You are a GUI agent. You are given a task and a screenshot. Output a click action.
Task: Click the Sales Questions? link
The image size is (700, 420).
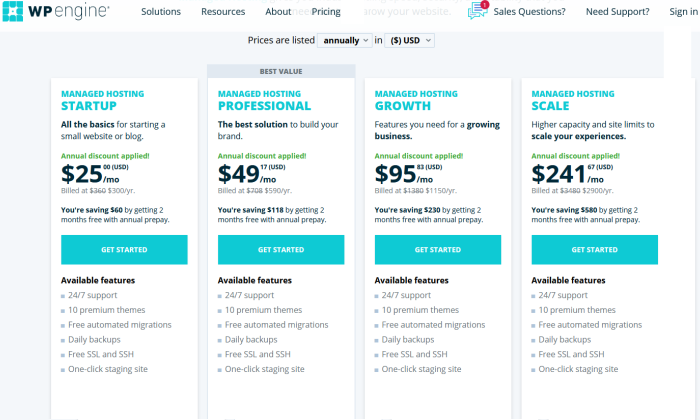(529, 12)
